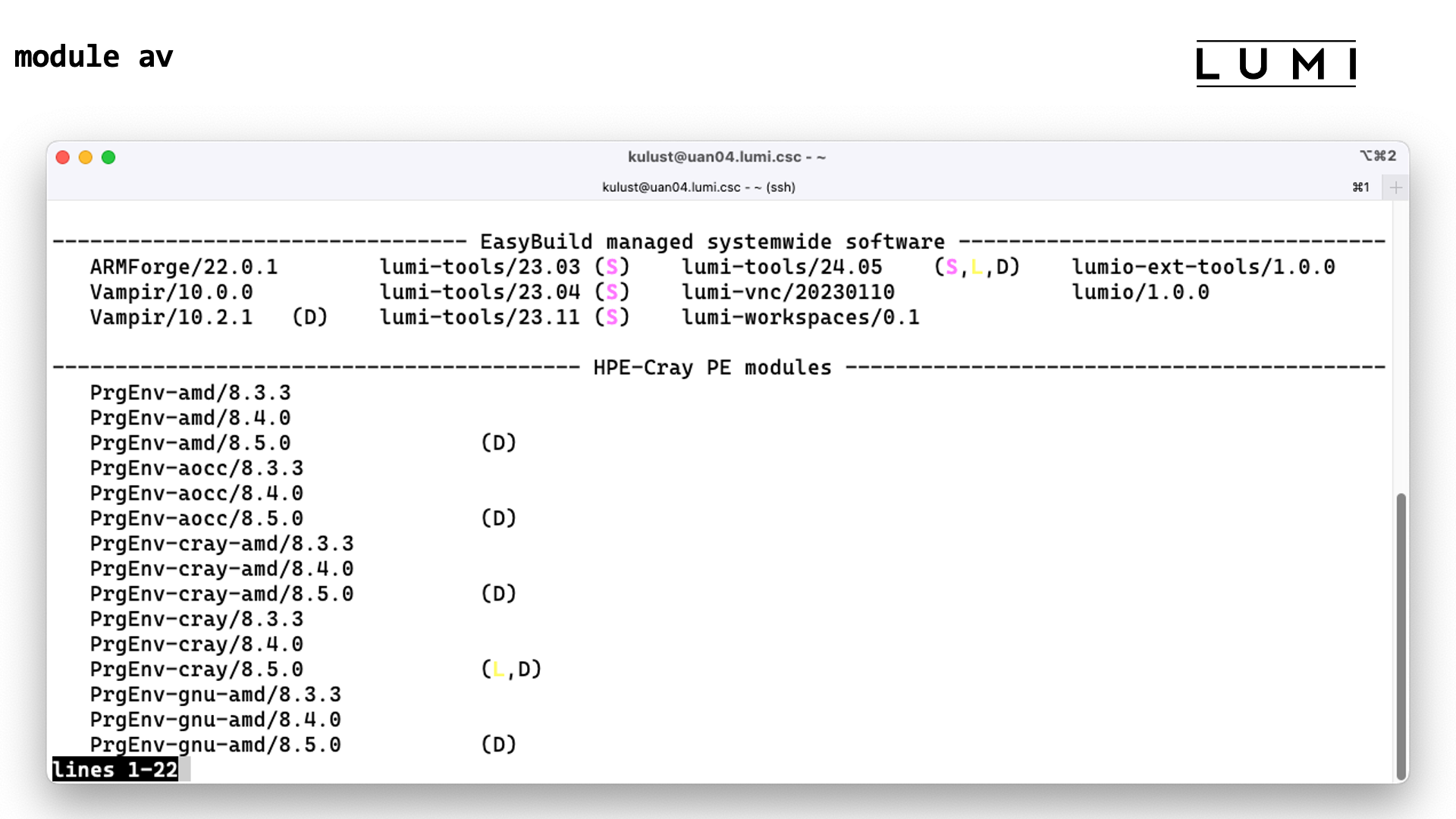Click the PrgEnv-gnu-amd/8.4.0 line
The image size is (1456, 819).
click(215, 720)
